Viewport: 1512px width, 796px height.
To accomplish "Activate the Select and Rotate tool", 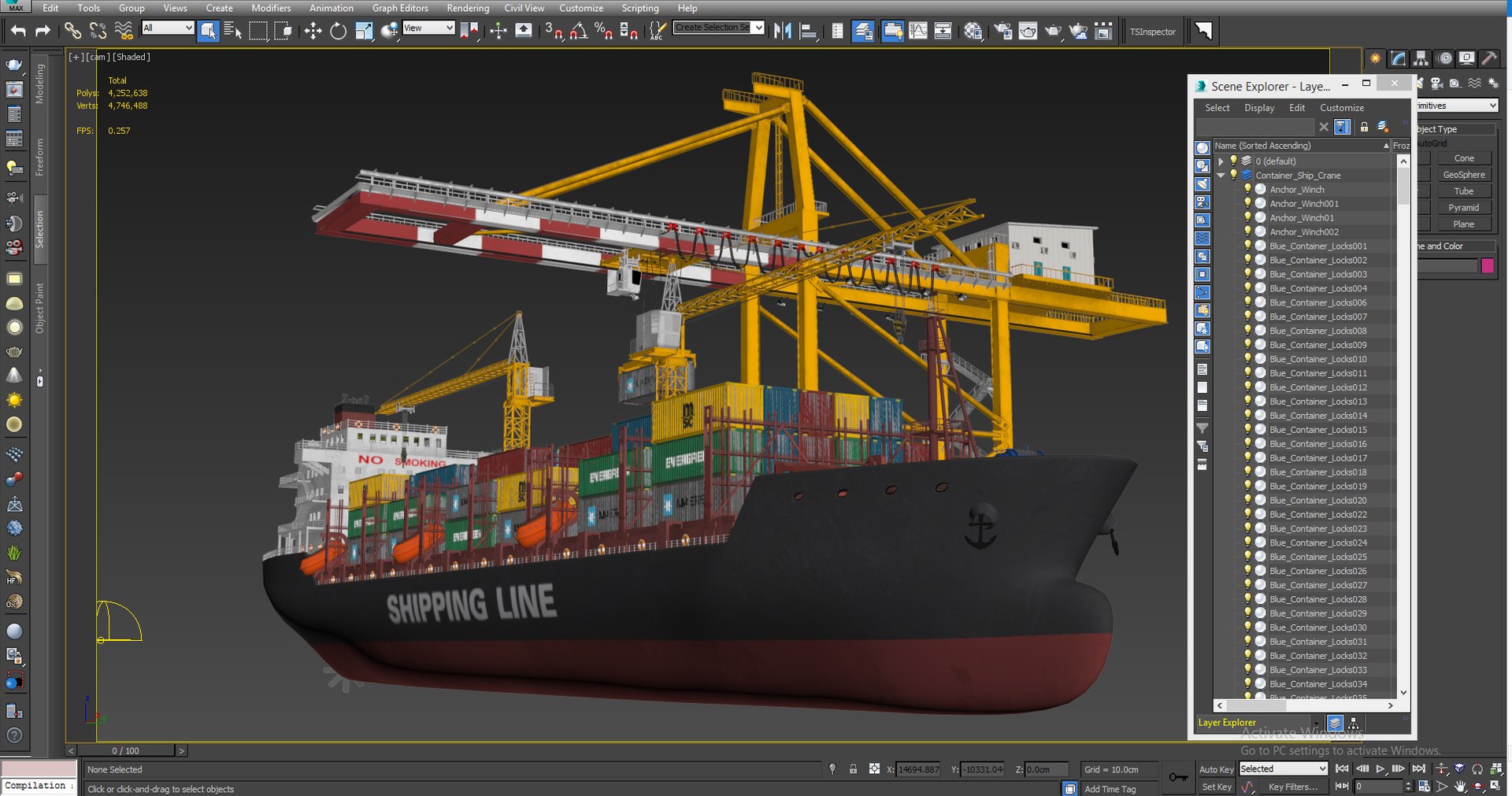I will [339, 31].
